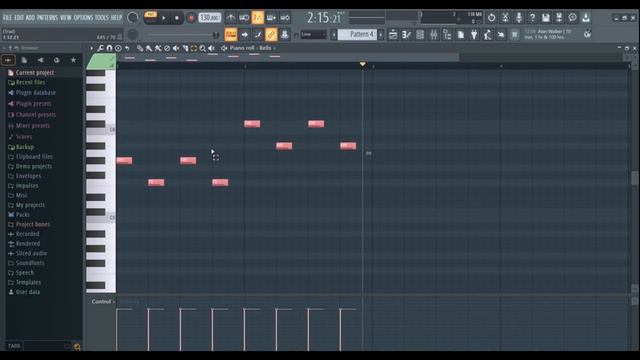
Task: Toggle wait for input before recording
Action: (x=244, y=18)
